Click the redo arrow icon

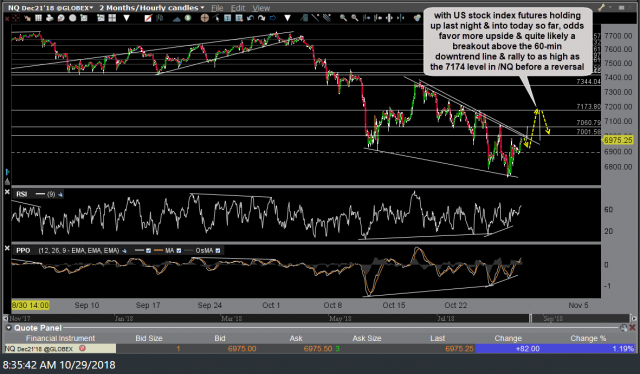(x=262, y=18)
